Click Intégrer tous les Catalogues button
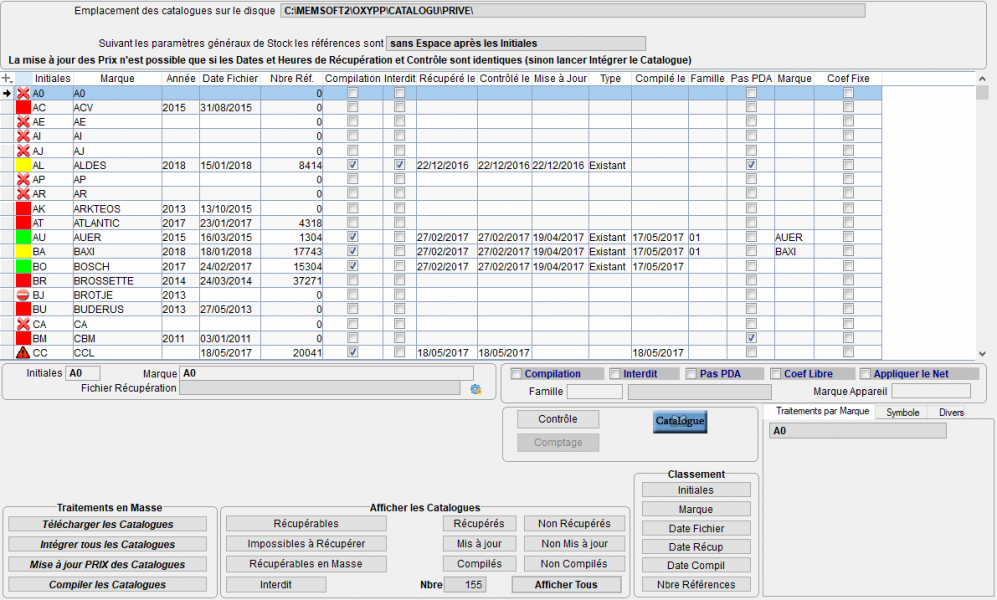This screenshot has width=997, height=600. point(107,545)
